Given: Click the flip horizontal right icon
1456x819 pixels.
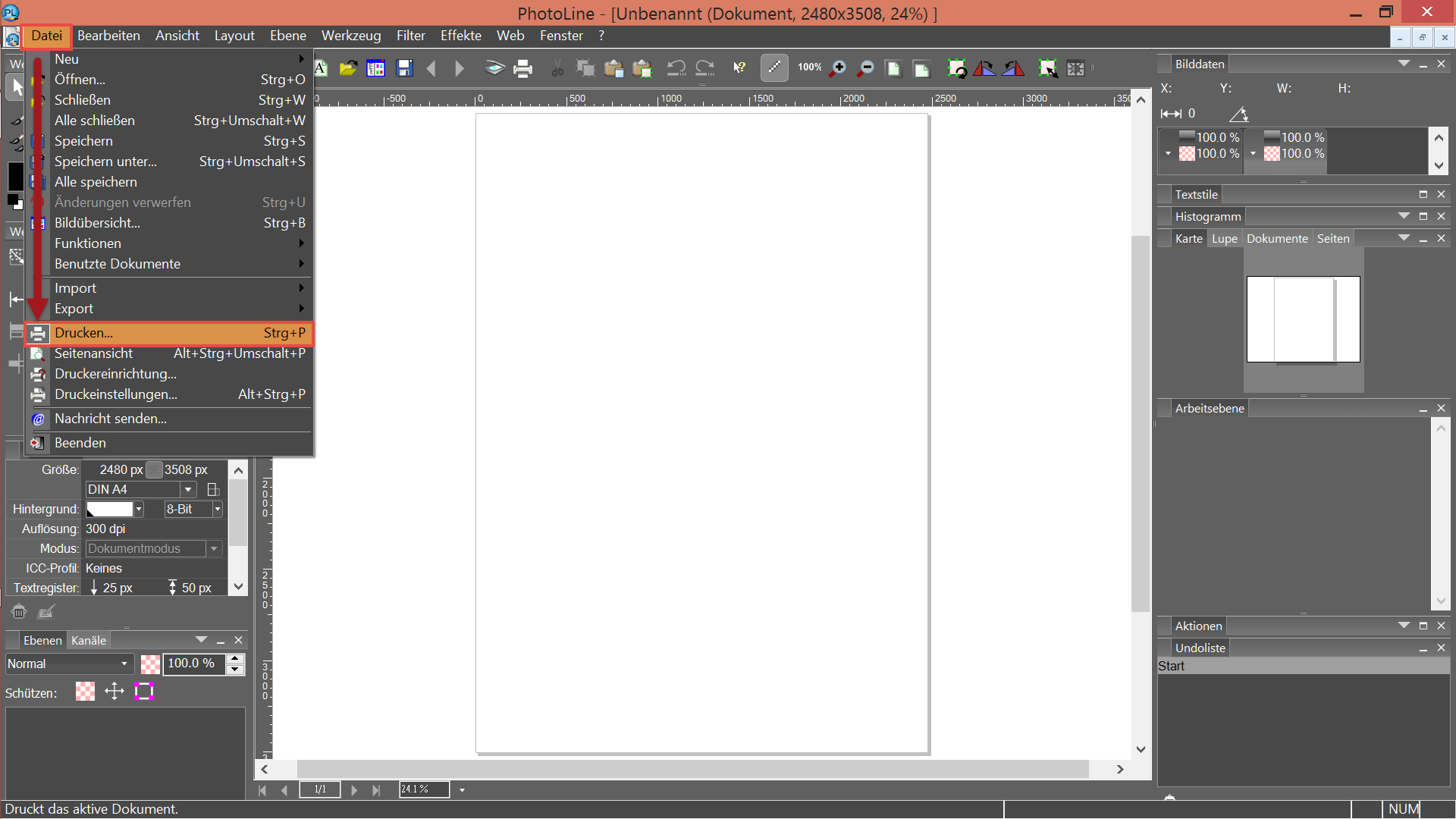Looking at the screenshot, I should [1013, 68].
